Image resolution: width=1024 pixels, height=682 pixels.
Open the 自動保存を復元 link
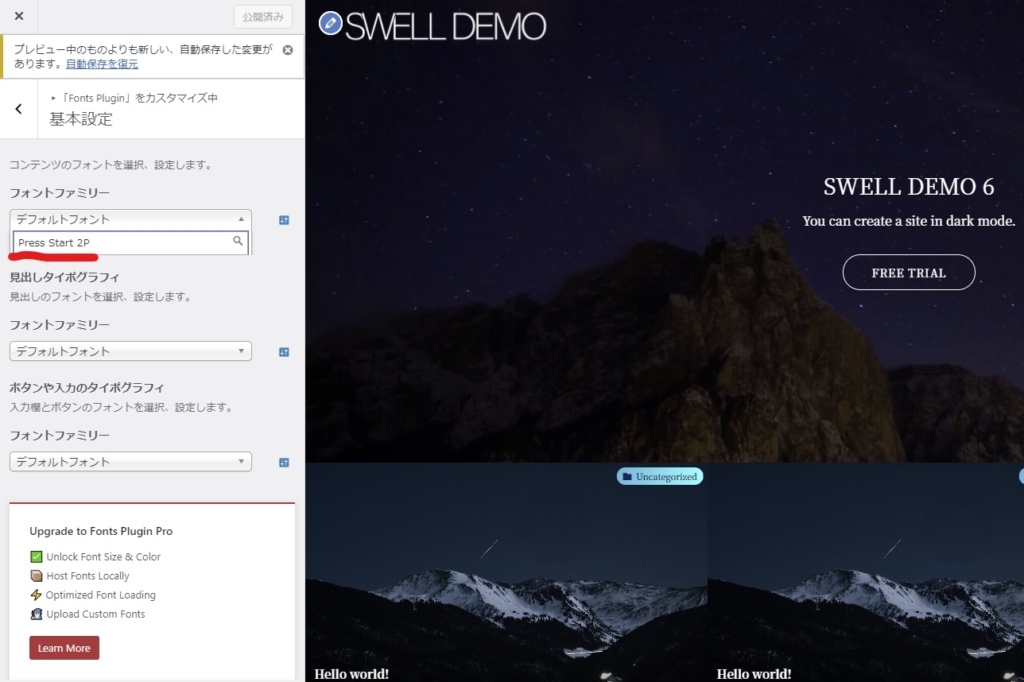click(102, 64)
